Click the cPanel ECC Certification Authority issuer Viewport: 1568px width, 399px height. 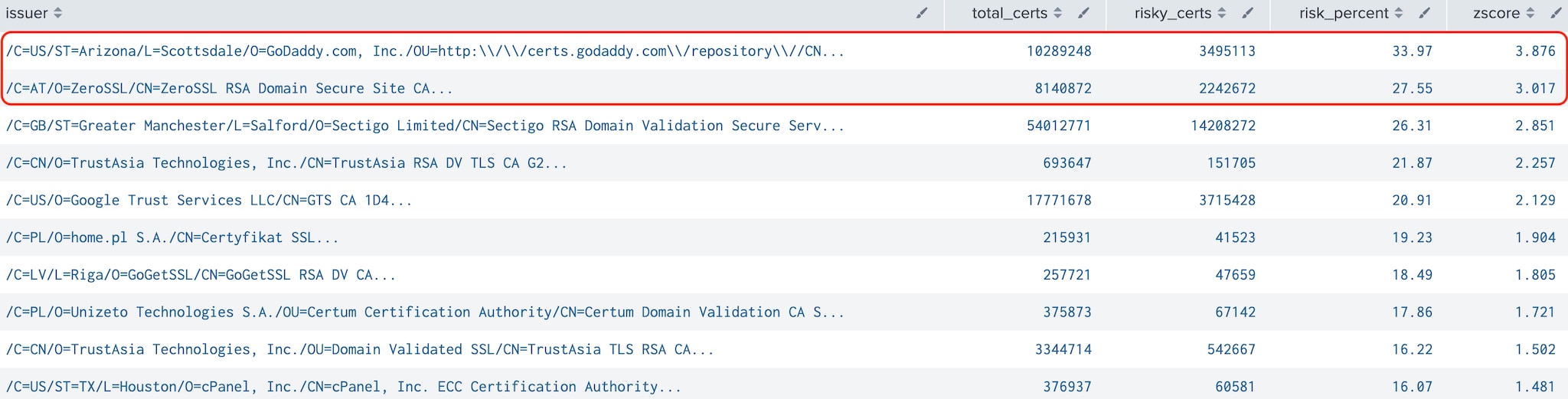(343, 387)
